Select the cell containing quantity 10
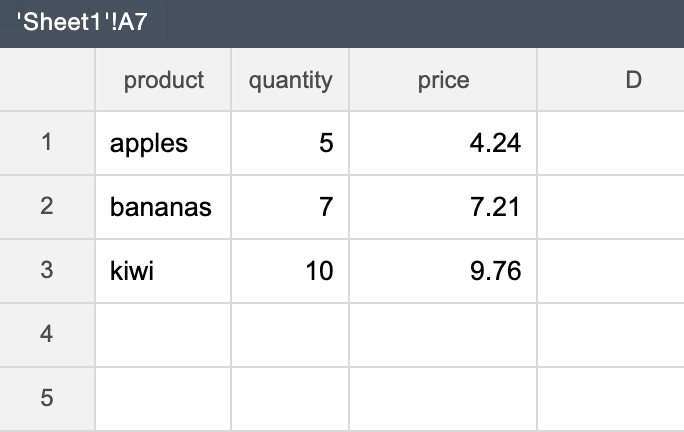Image resolution: width=684 pixels, height=432 pixels. [x=290, y=271]
